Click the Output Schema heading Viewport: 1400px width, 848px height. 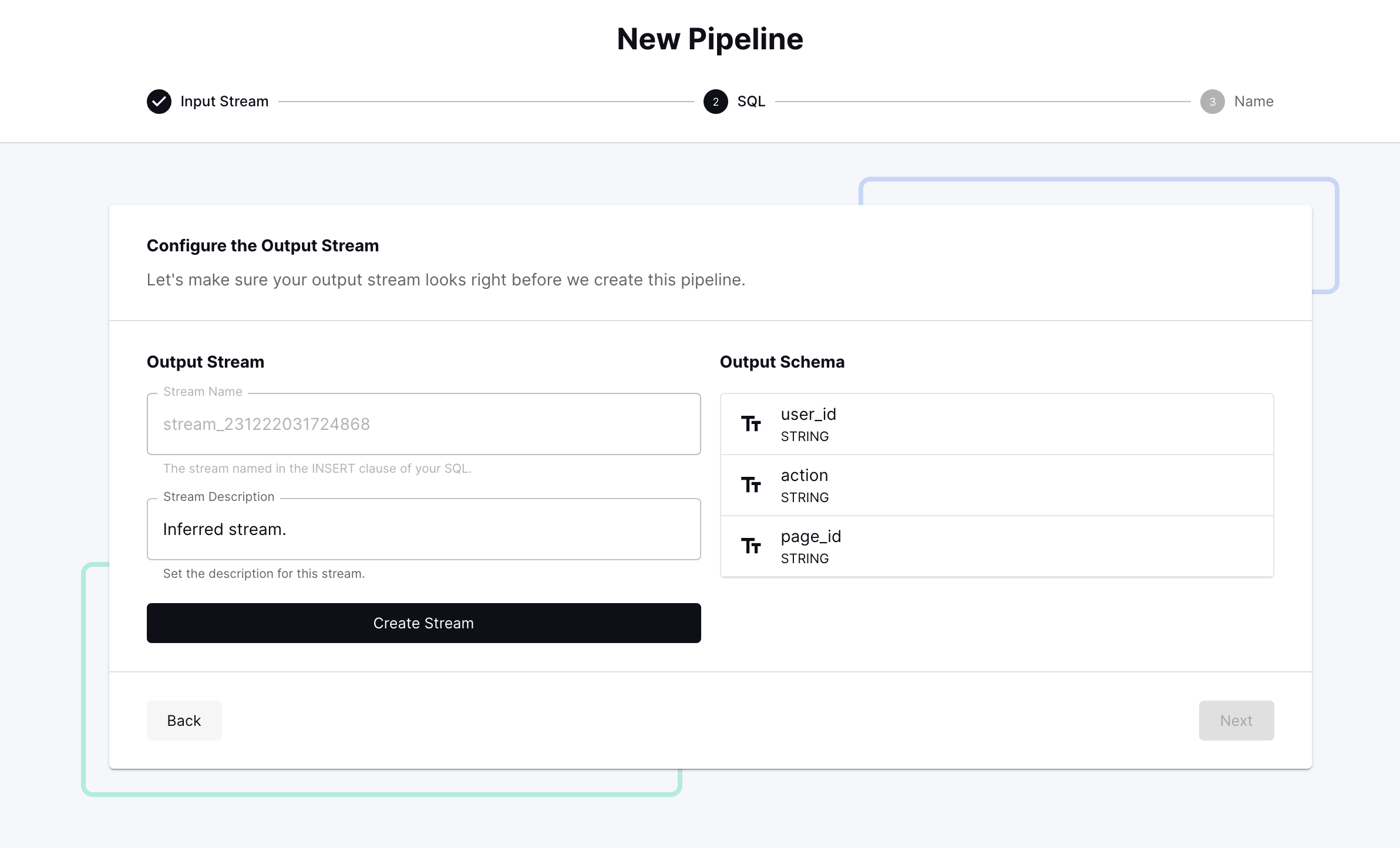(782, 362)
